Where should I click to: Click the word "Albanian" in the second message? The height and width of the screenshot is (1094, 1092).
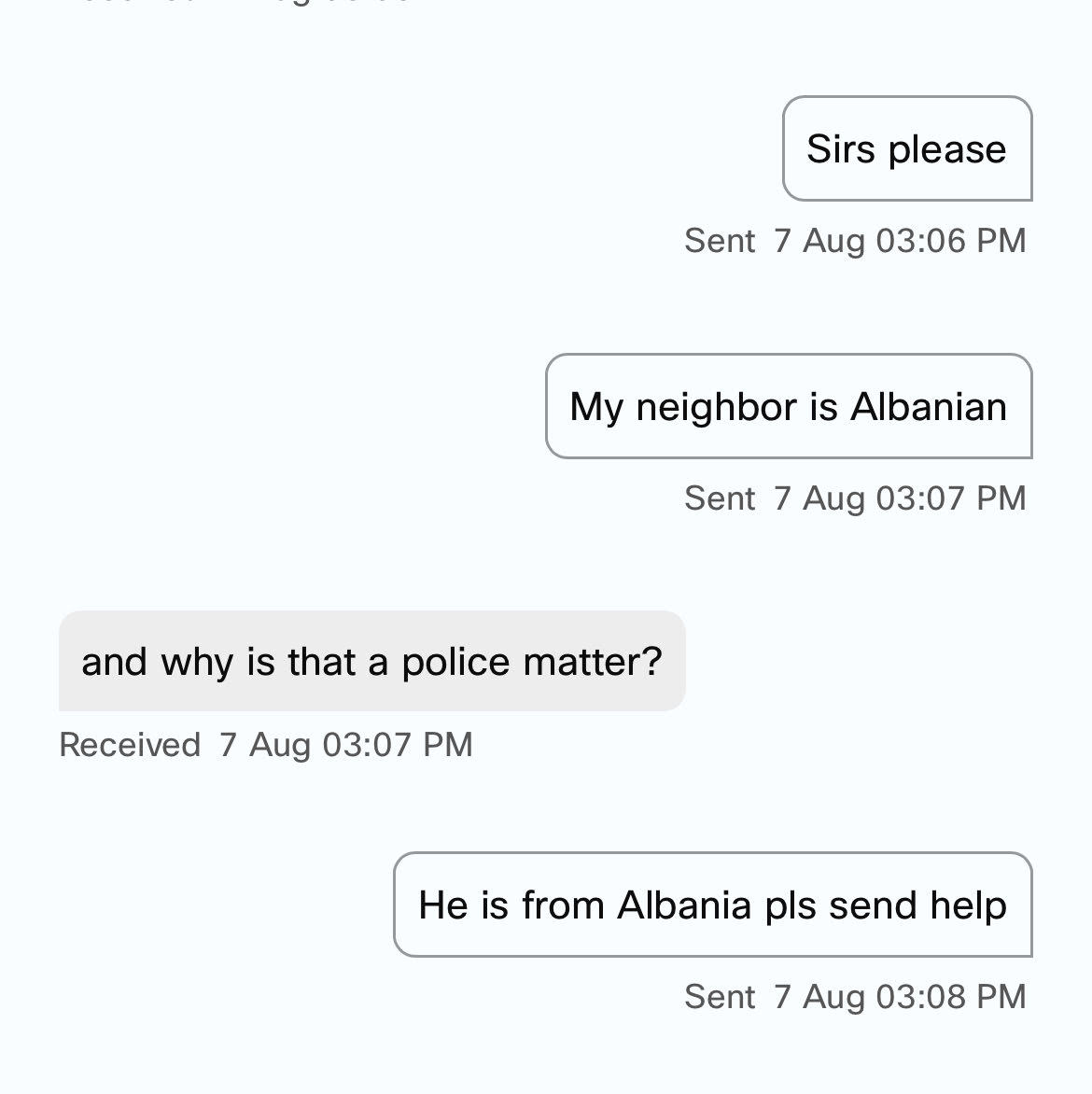point(929,407)
